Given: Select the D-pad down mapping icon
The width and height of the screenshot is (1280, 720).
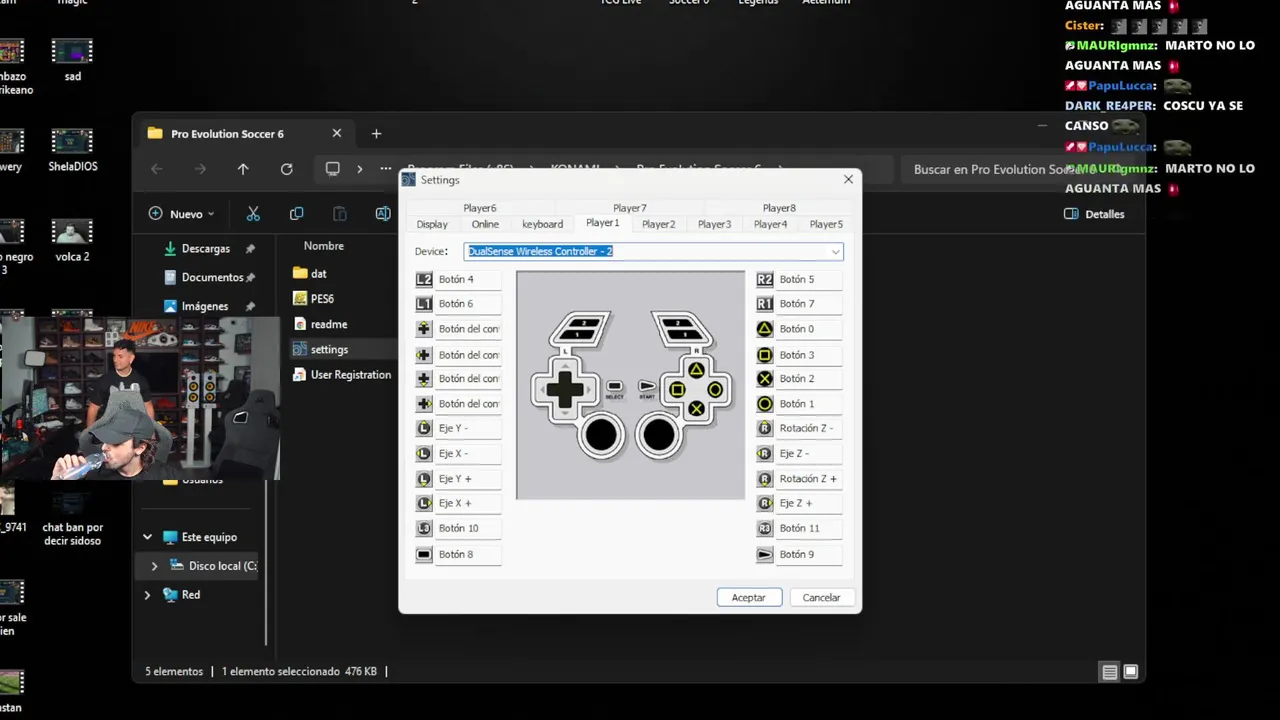Looking at the screenshot, I should pyautogui.click(x=424, y=379).
